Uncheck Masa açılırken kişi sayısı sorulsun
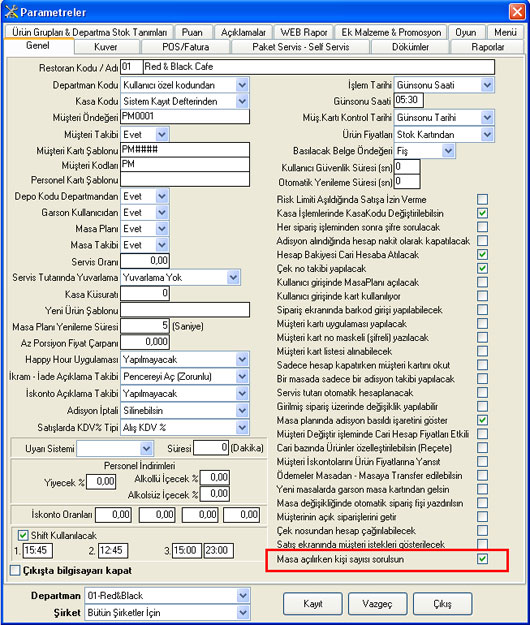Viewport: 530px width, 625px height. [x=482, y=559]
